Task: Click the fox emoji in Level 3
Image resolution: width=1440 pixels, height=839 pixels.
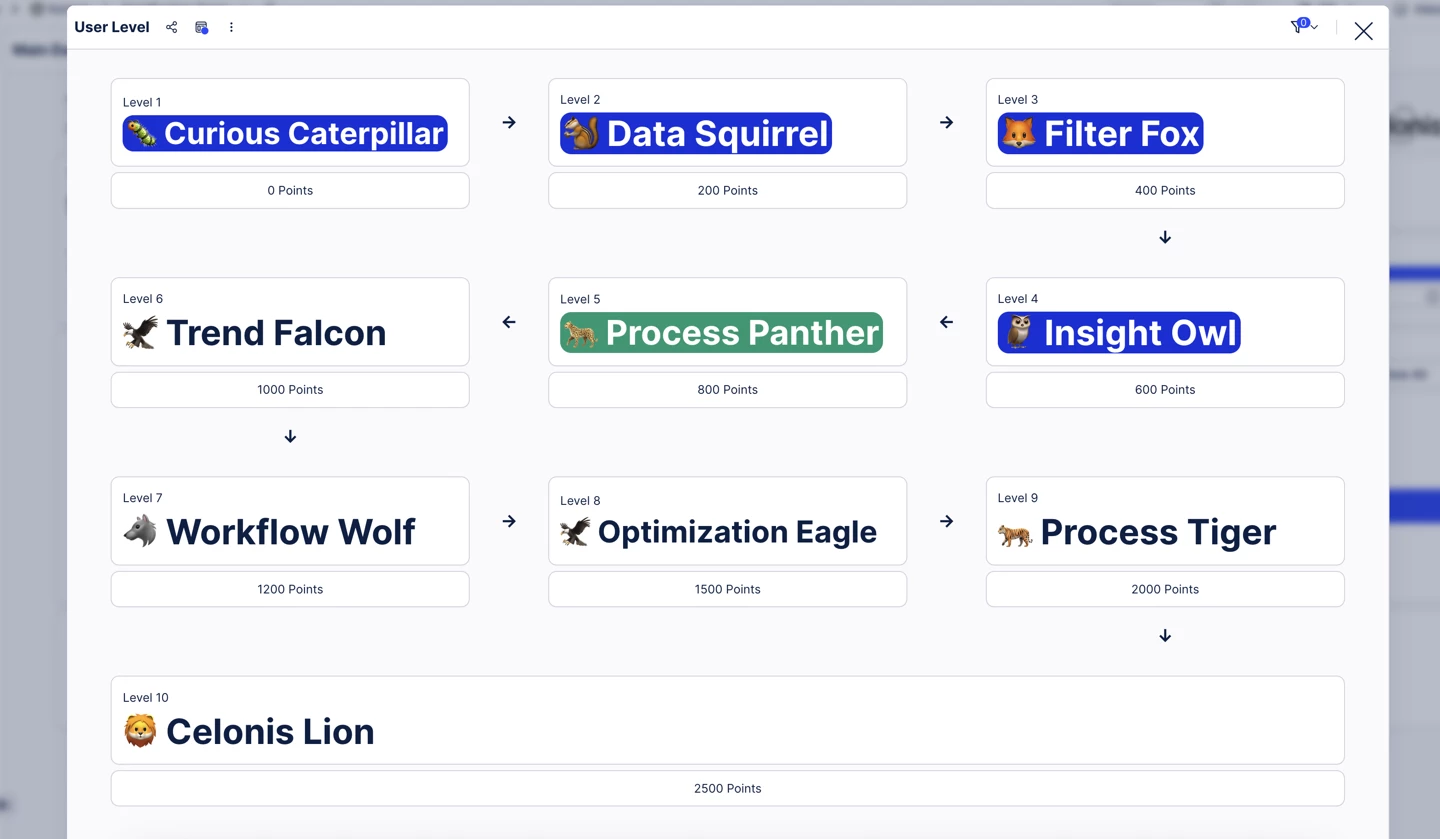Action: (x=1018, y=134)
